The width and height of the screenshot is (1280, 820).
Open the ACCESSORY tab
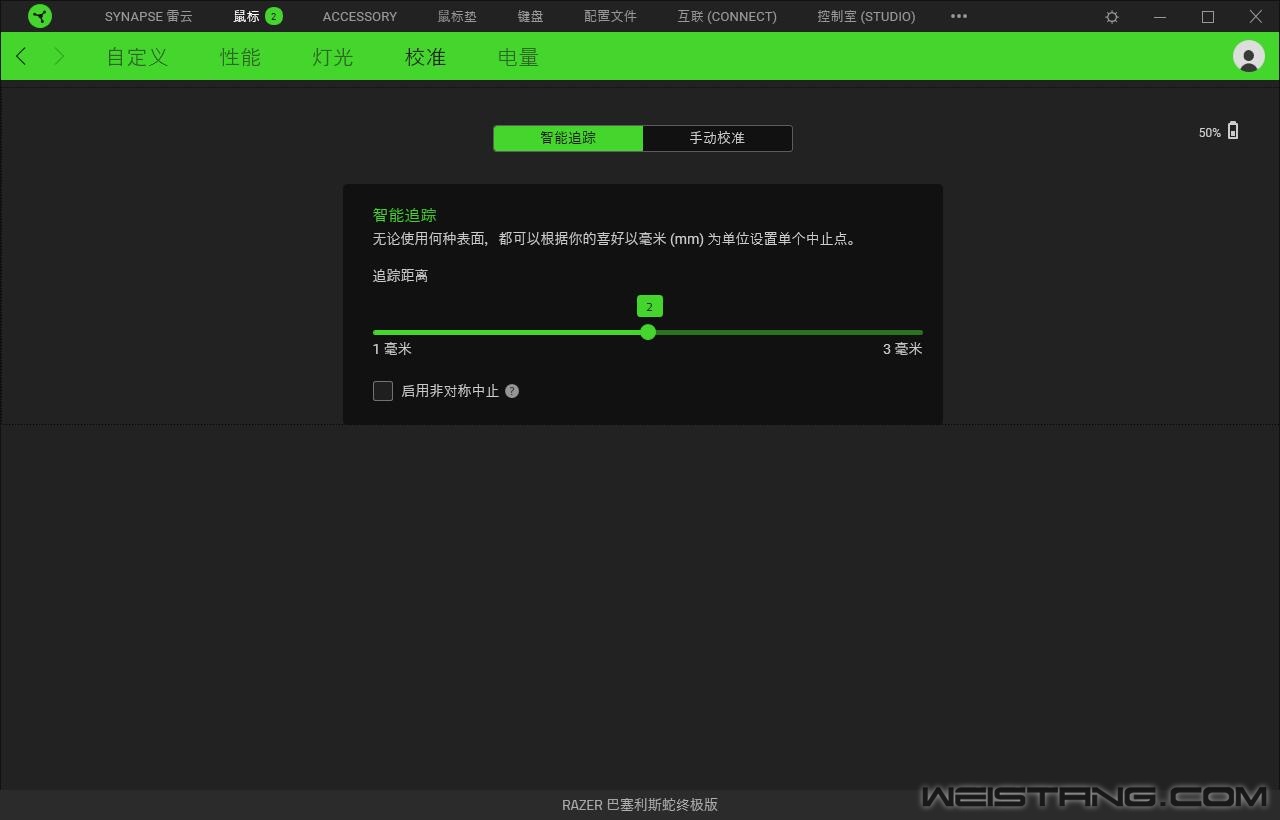(x=360, y=16)
